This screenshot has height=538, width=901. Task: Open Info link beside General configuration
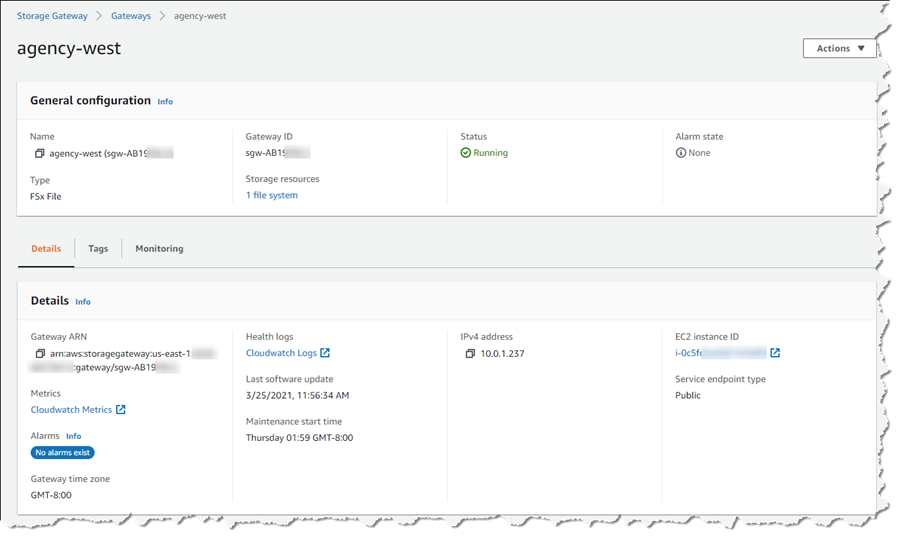pos(165,101)
